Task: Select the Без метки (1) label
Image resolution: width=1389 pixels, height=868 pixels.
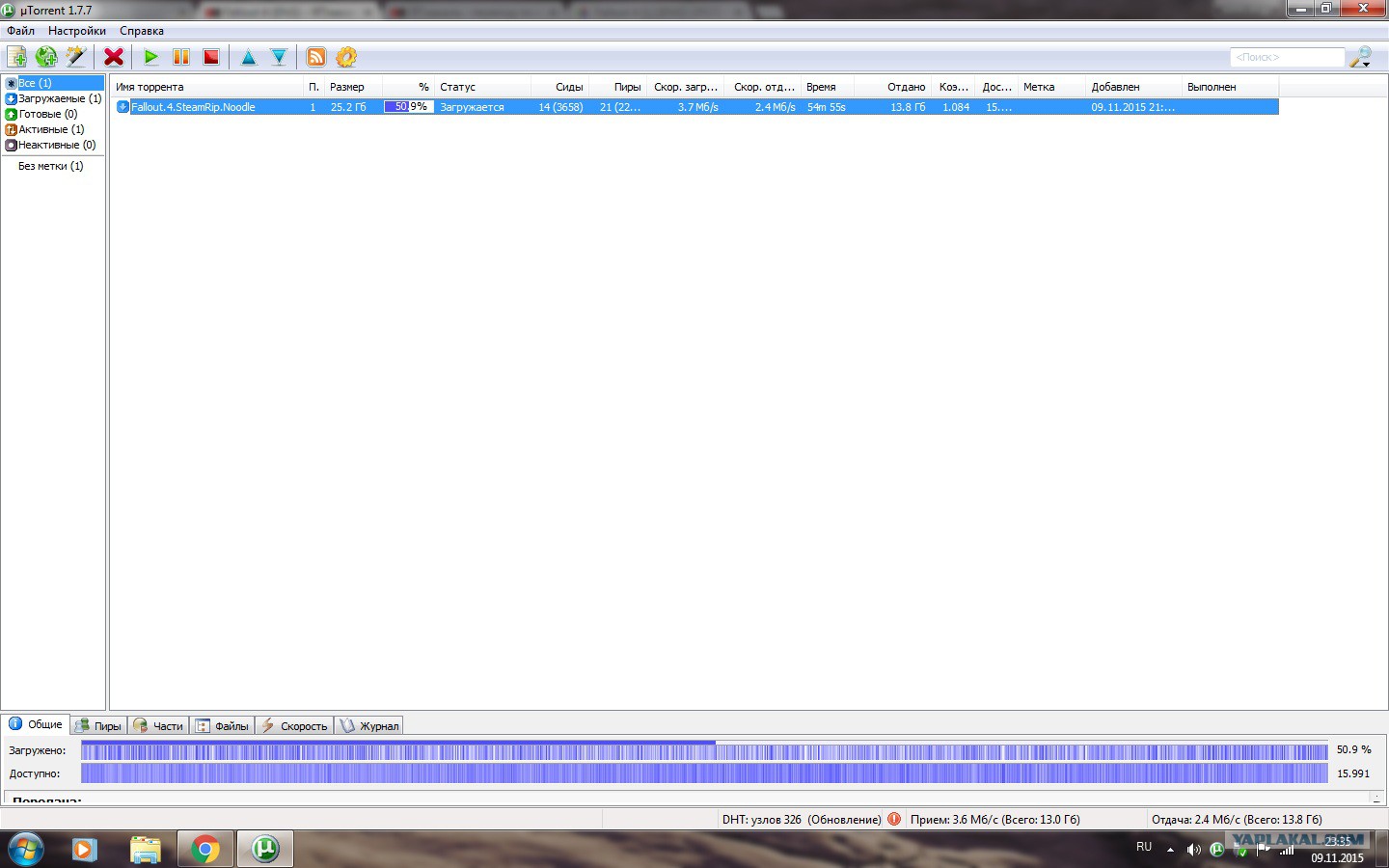Action: (x=51, y=166)
